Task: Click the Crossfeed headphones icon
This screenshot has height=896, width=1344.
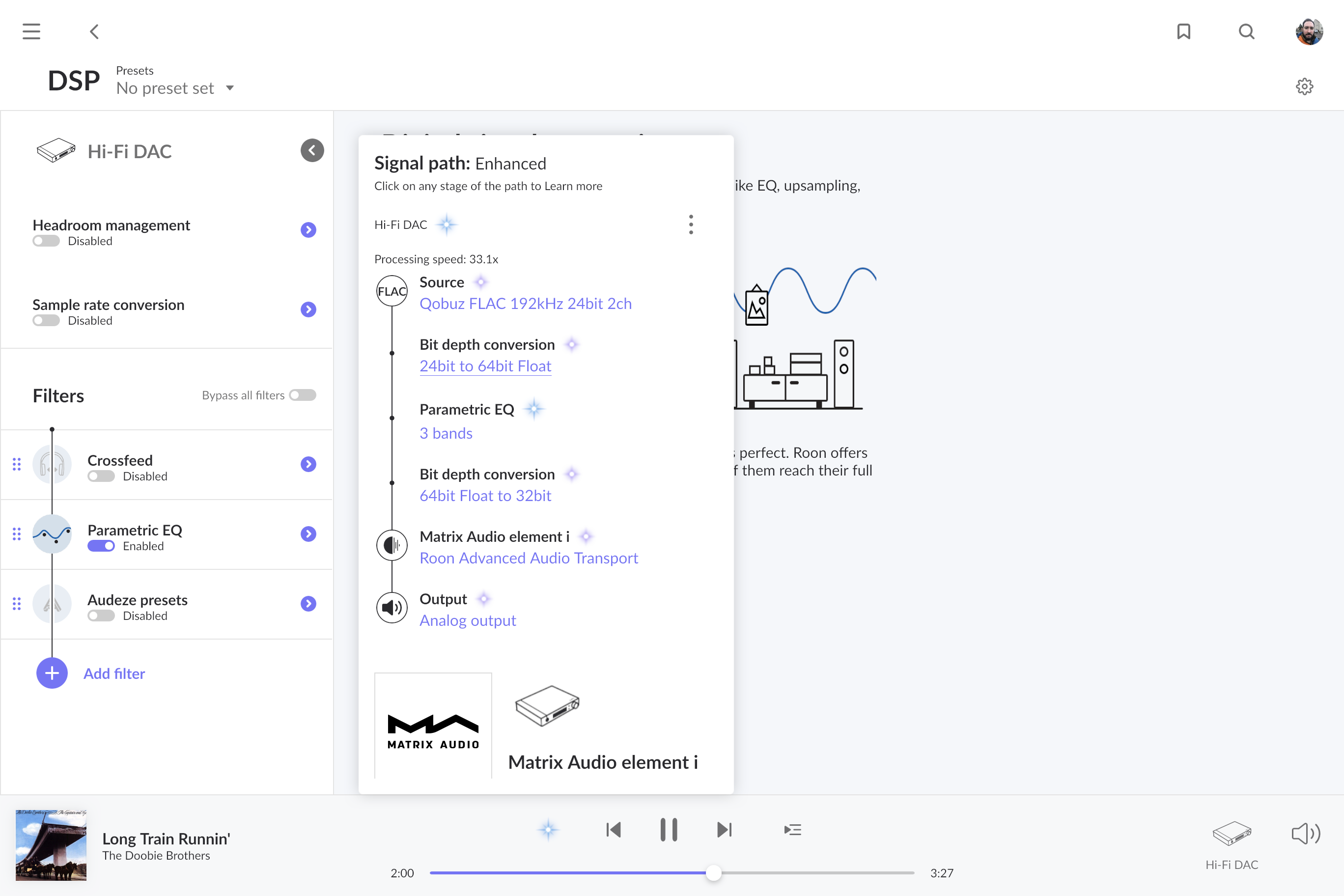Action: pos(52,464)
